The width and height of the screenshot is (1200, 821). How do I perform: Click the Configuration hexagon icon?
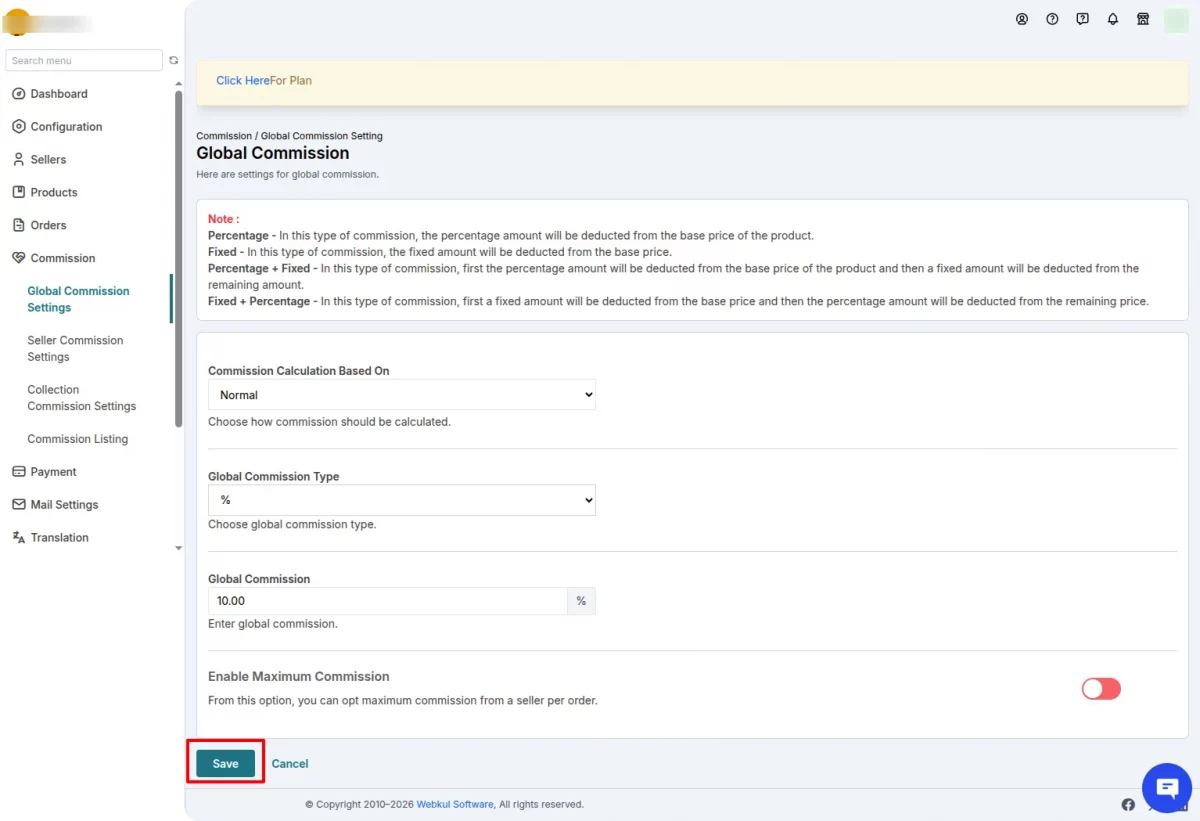tap(18, 127)
